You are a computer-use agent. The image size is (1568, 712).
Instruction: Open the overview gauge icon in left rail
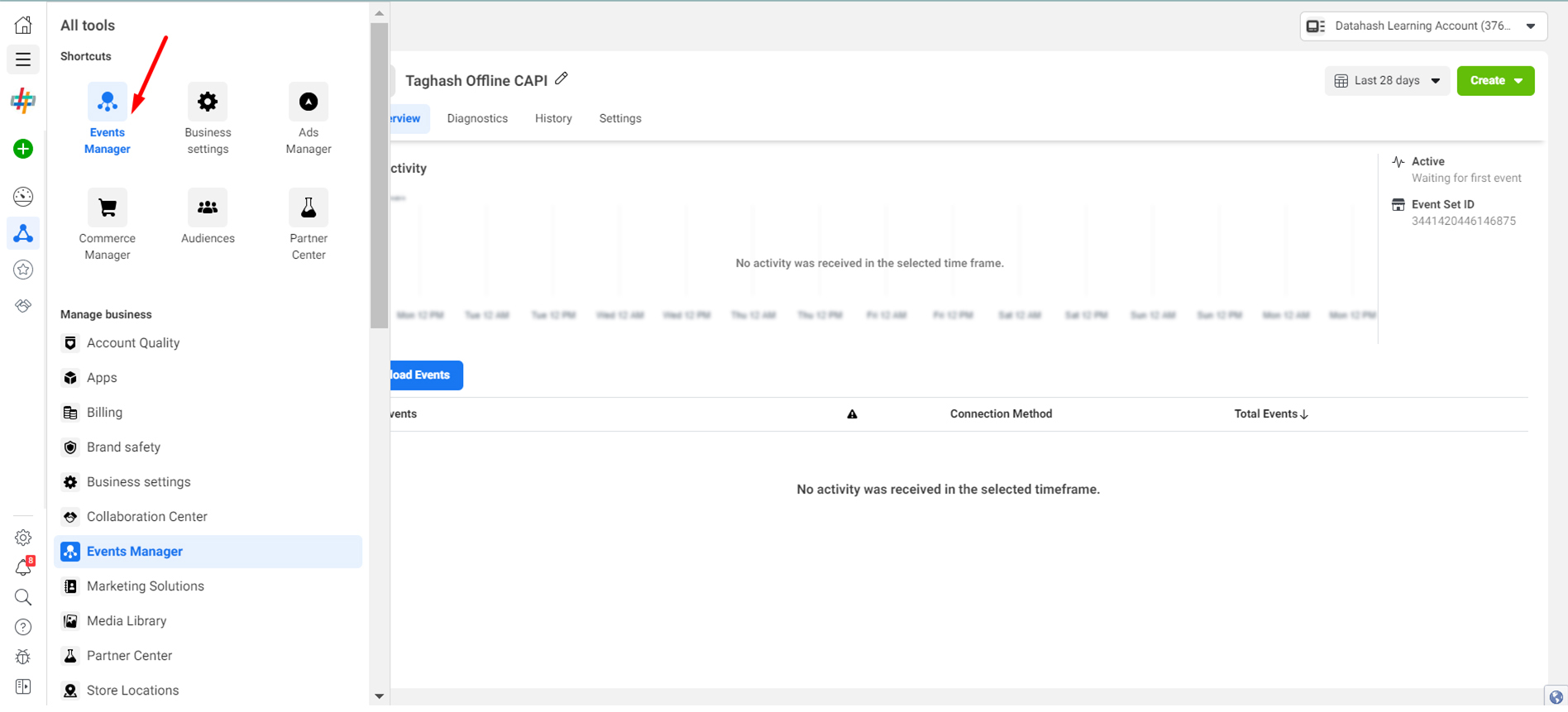[x=23, y=196]
